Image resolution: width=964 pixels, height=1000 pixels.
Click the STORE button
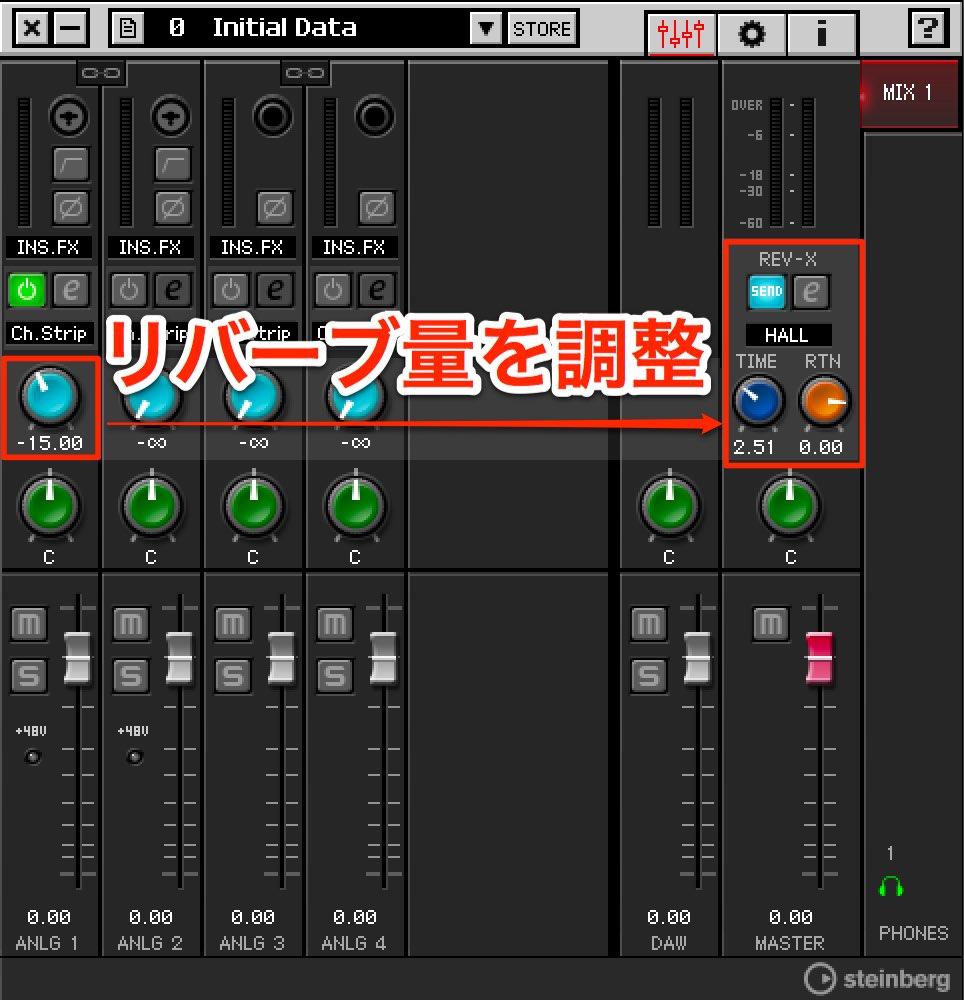pos(542,29)
